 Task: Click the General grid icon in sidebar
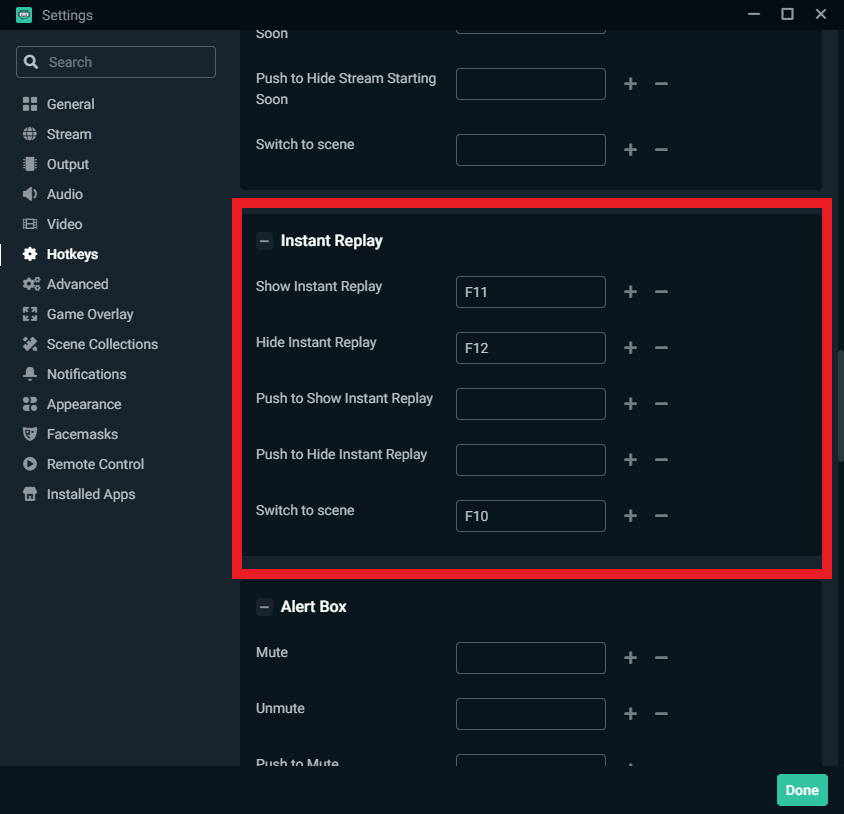tap(29, 104)
